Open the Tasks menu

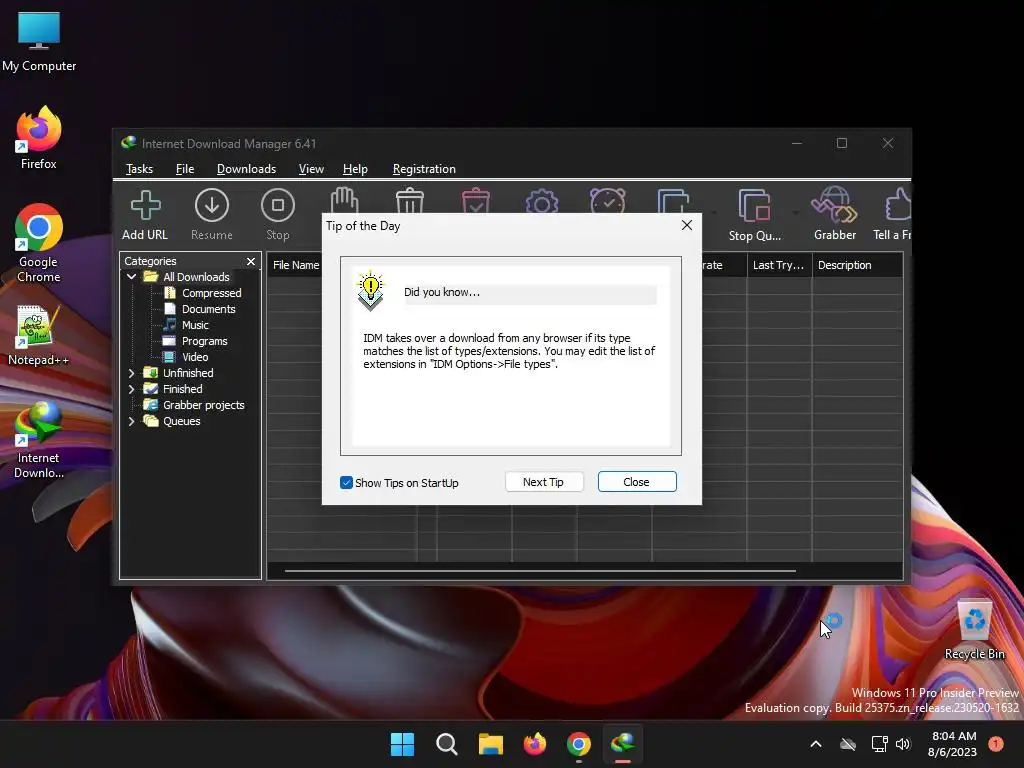(x=139, y=169)
